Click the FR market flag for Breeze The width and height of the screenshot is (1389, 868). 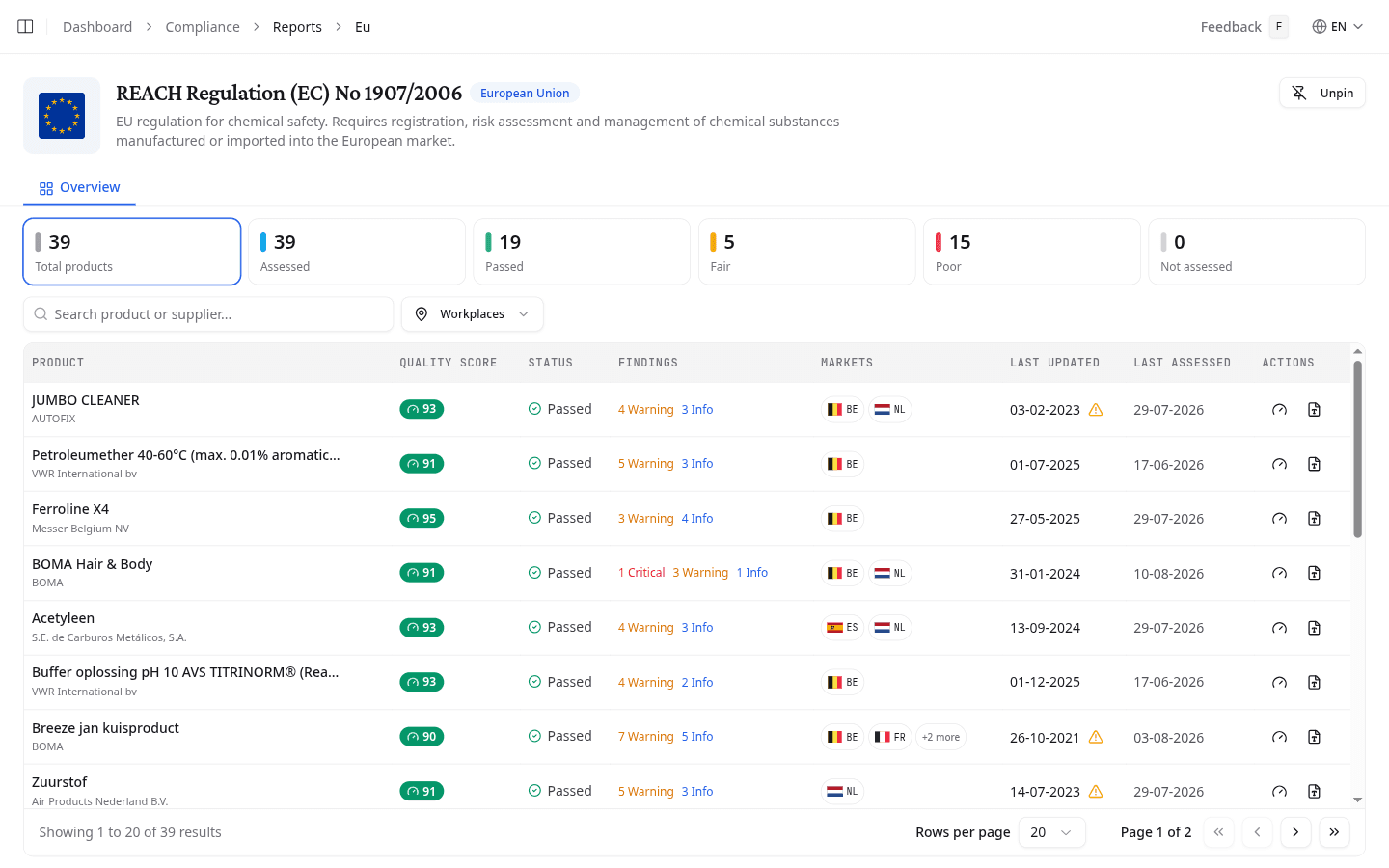(890, 737)
